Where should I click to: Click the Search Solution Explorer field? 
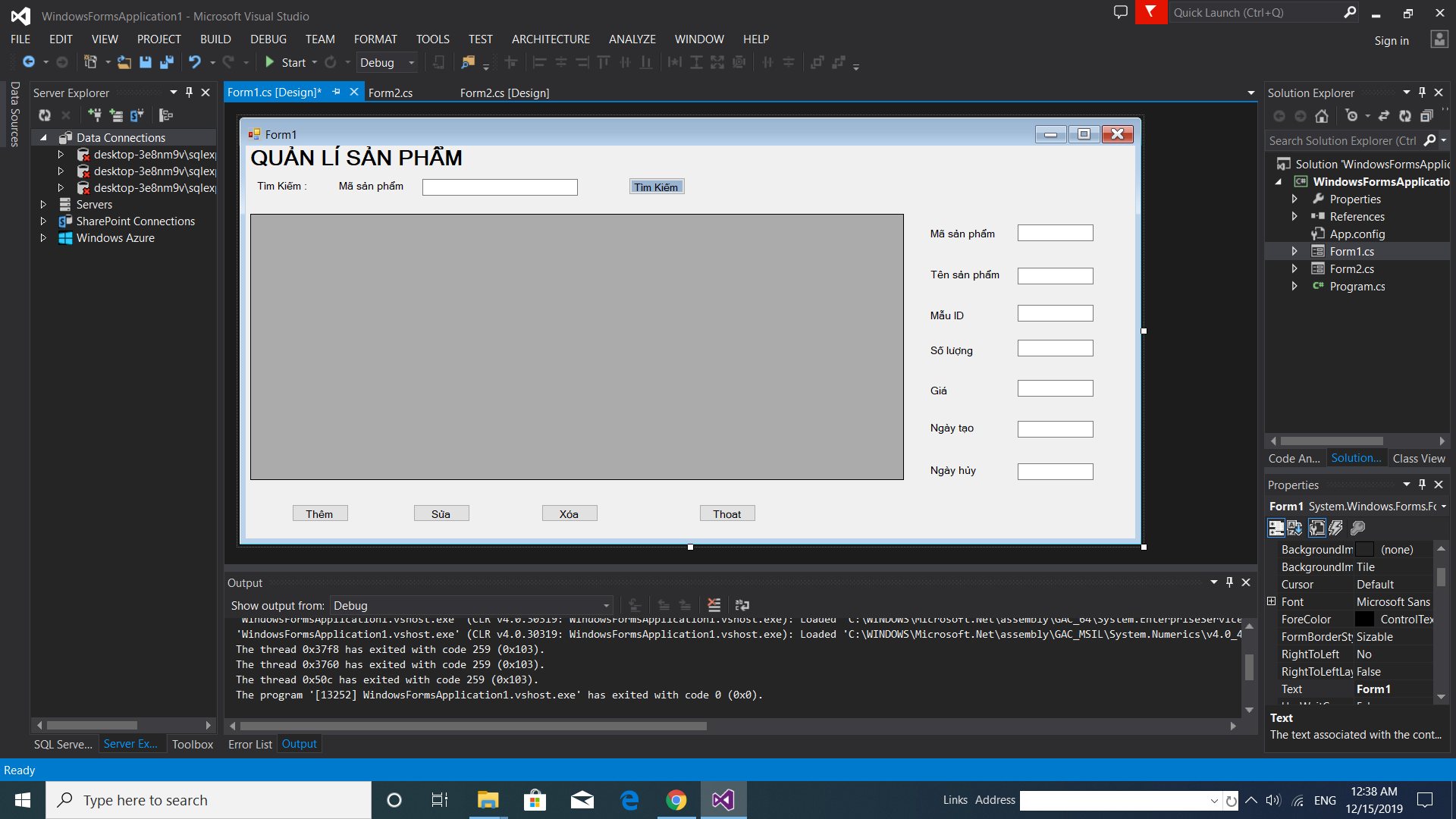coord(1342,140)
